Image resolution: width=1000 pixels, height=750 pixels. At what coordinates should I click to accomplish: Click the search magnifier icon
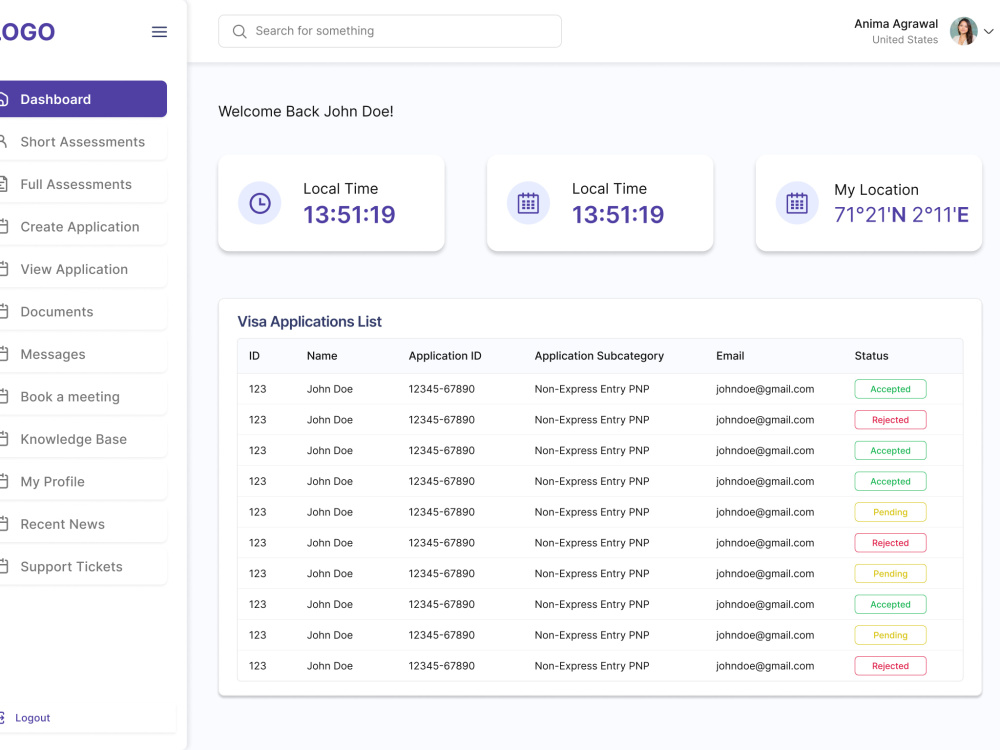(x=239, y=31)
